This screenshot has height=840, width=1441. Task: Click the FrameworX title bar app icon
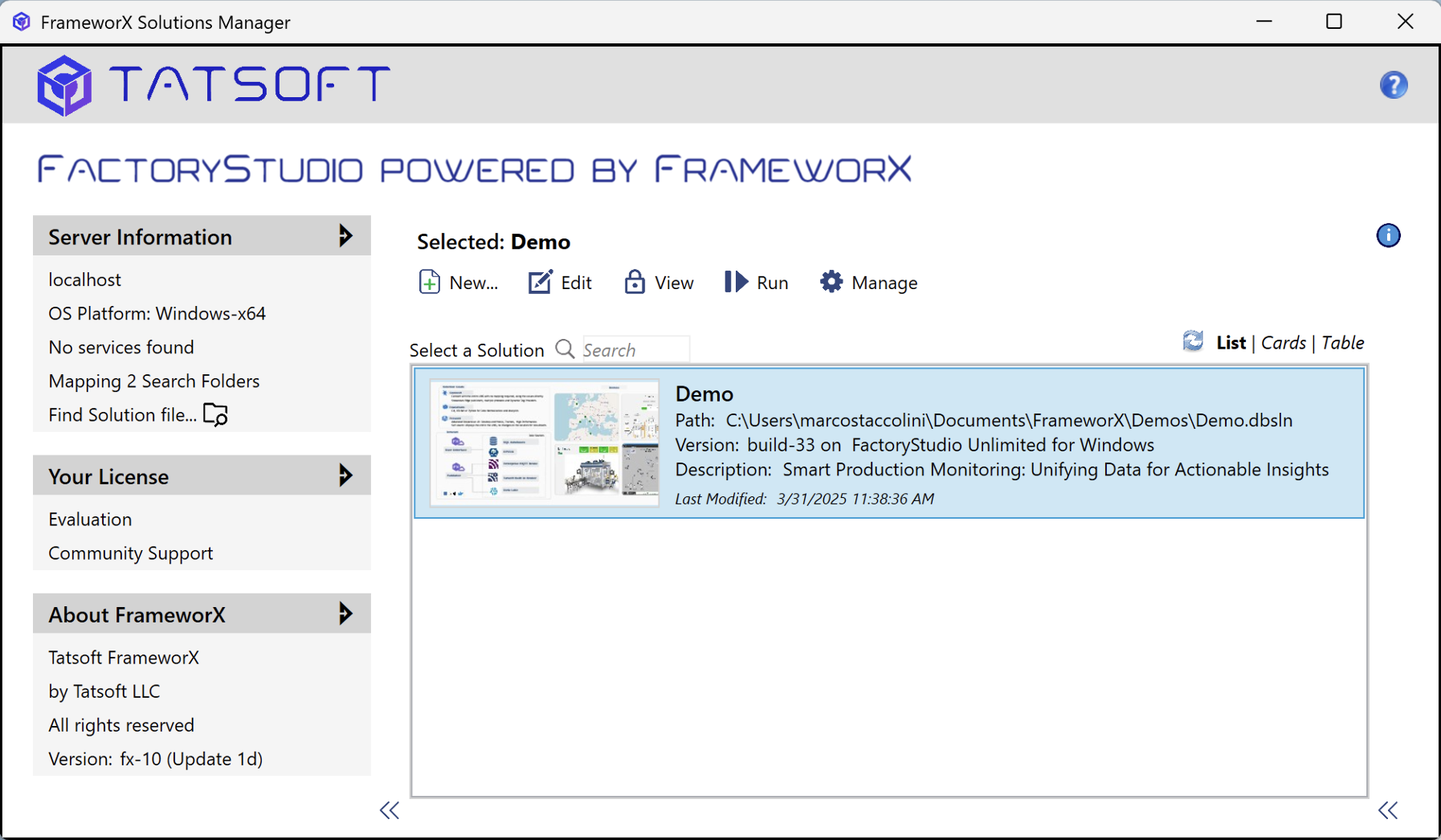22,22
